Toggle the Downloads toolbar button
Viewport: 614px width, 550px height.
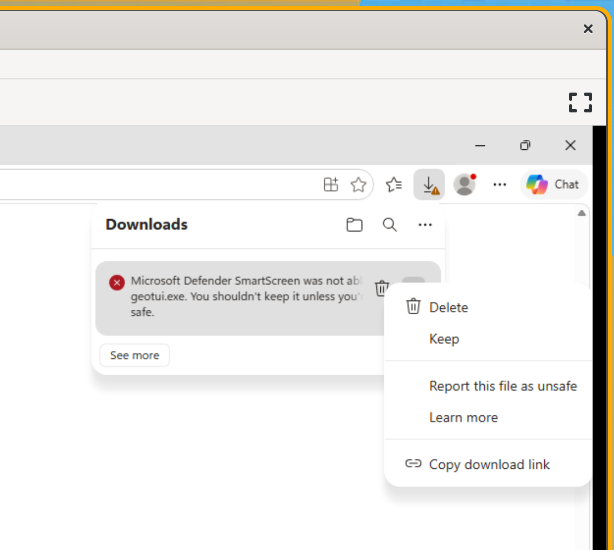(x=429, y=185)
